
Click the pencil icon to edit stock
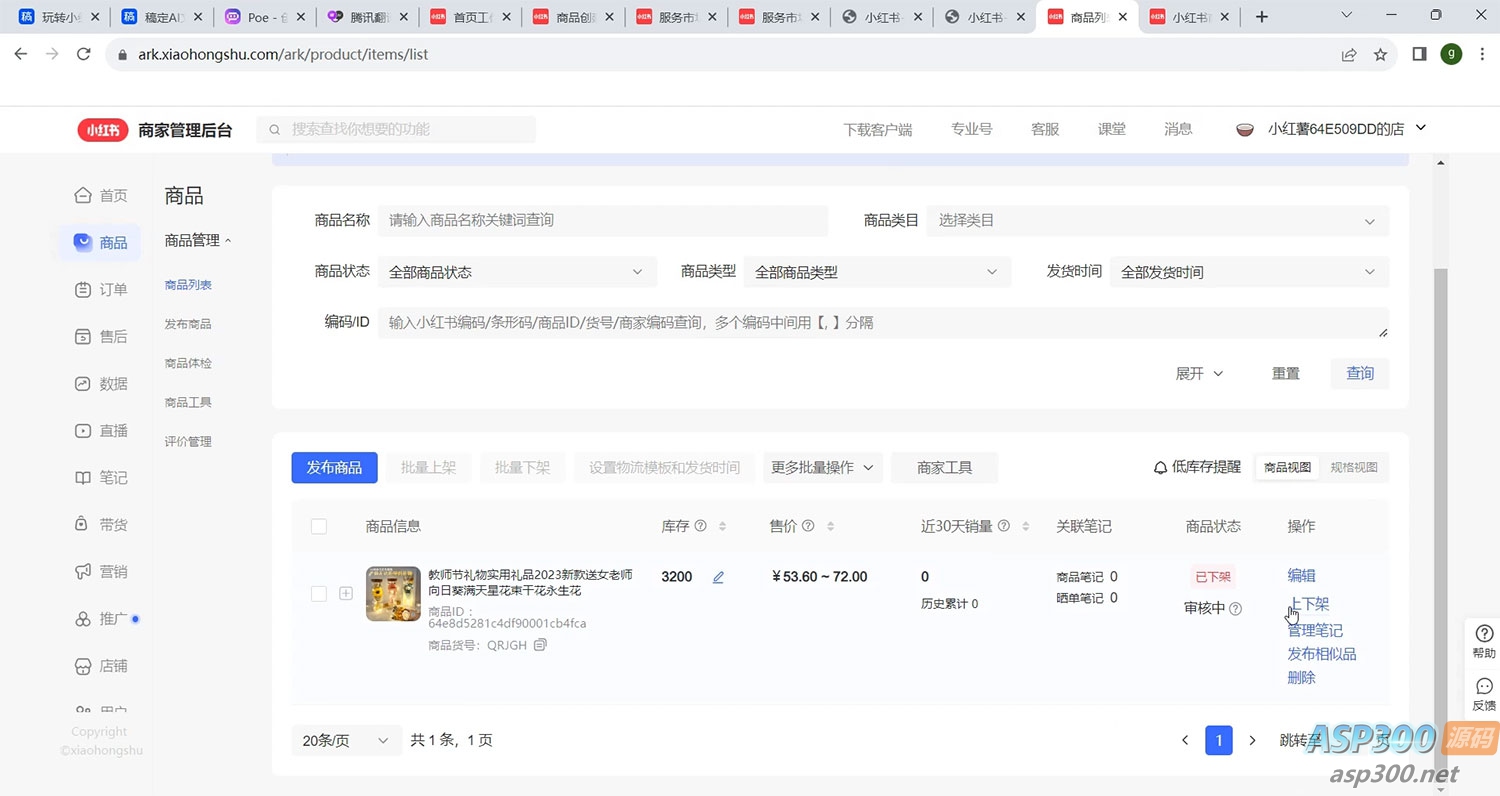click(718, 577)
